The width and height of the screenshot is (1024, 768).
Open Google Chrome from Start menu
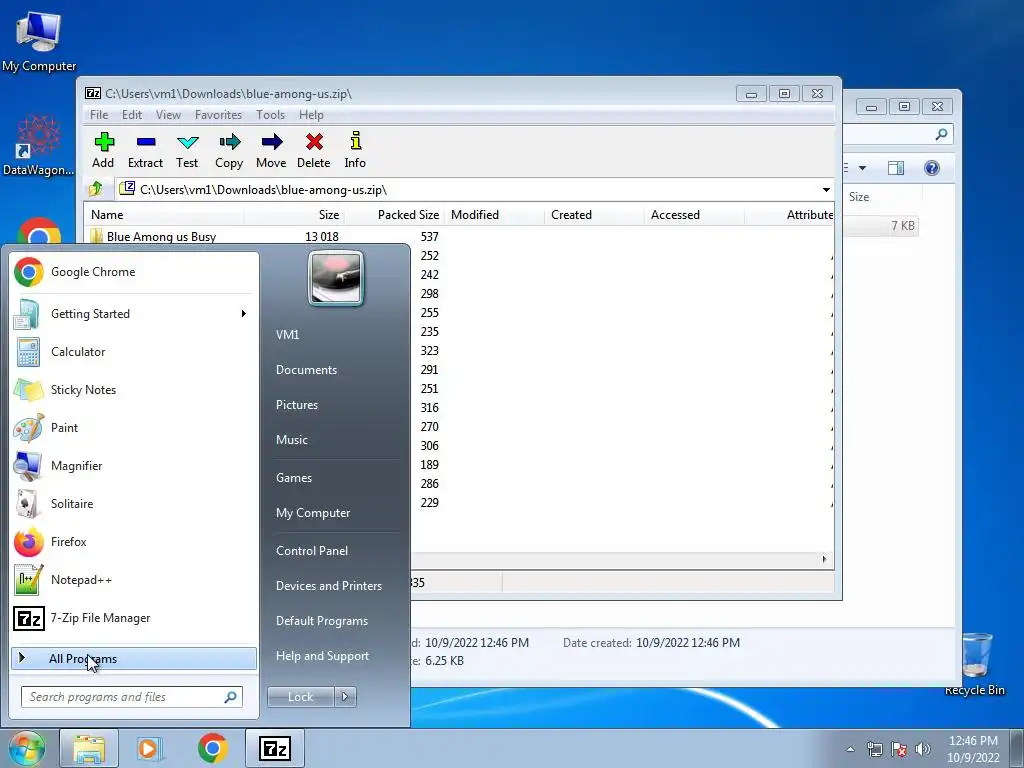133,272
